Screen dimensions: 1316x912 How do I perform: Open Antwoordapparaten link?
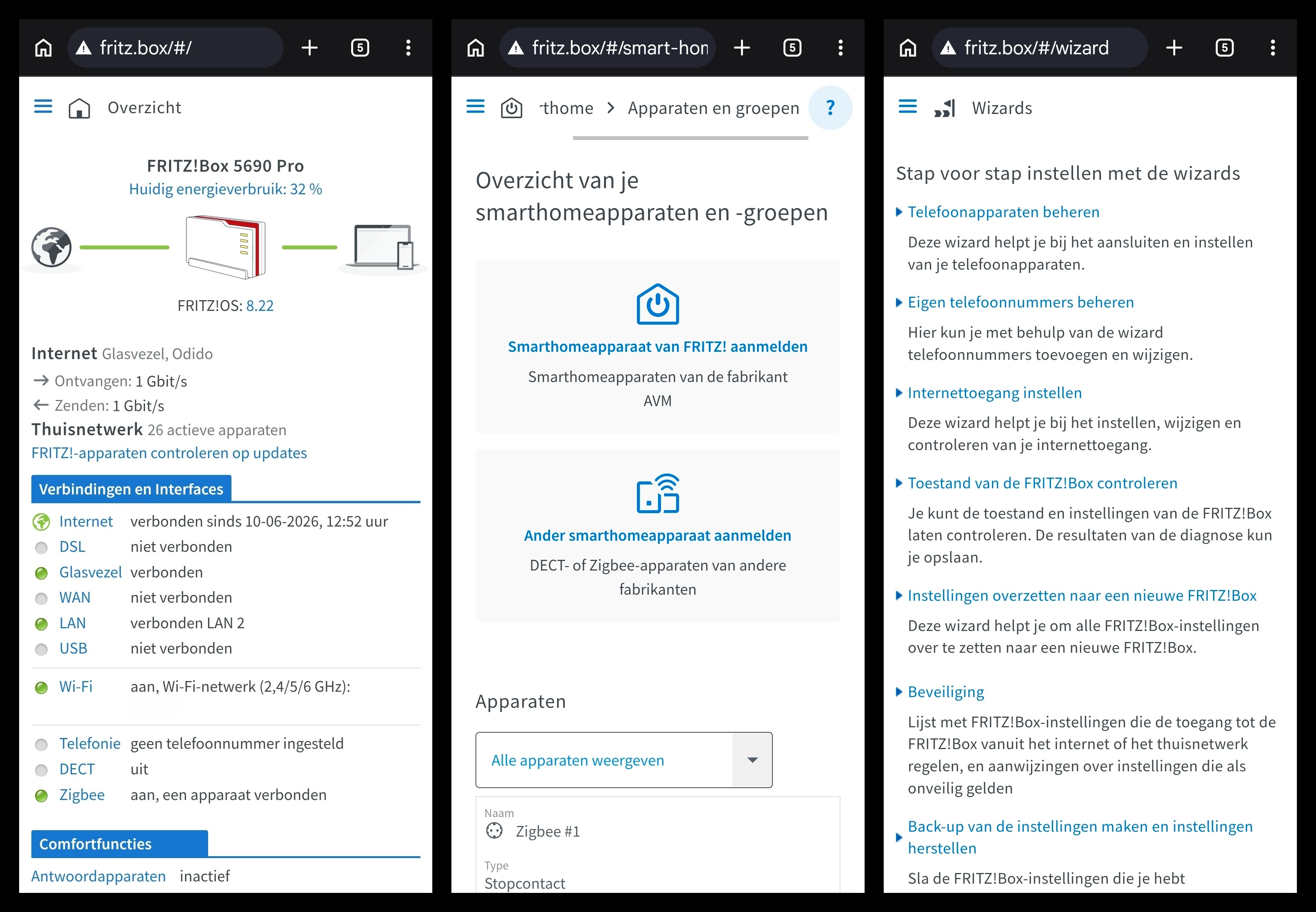click(98, 876)
